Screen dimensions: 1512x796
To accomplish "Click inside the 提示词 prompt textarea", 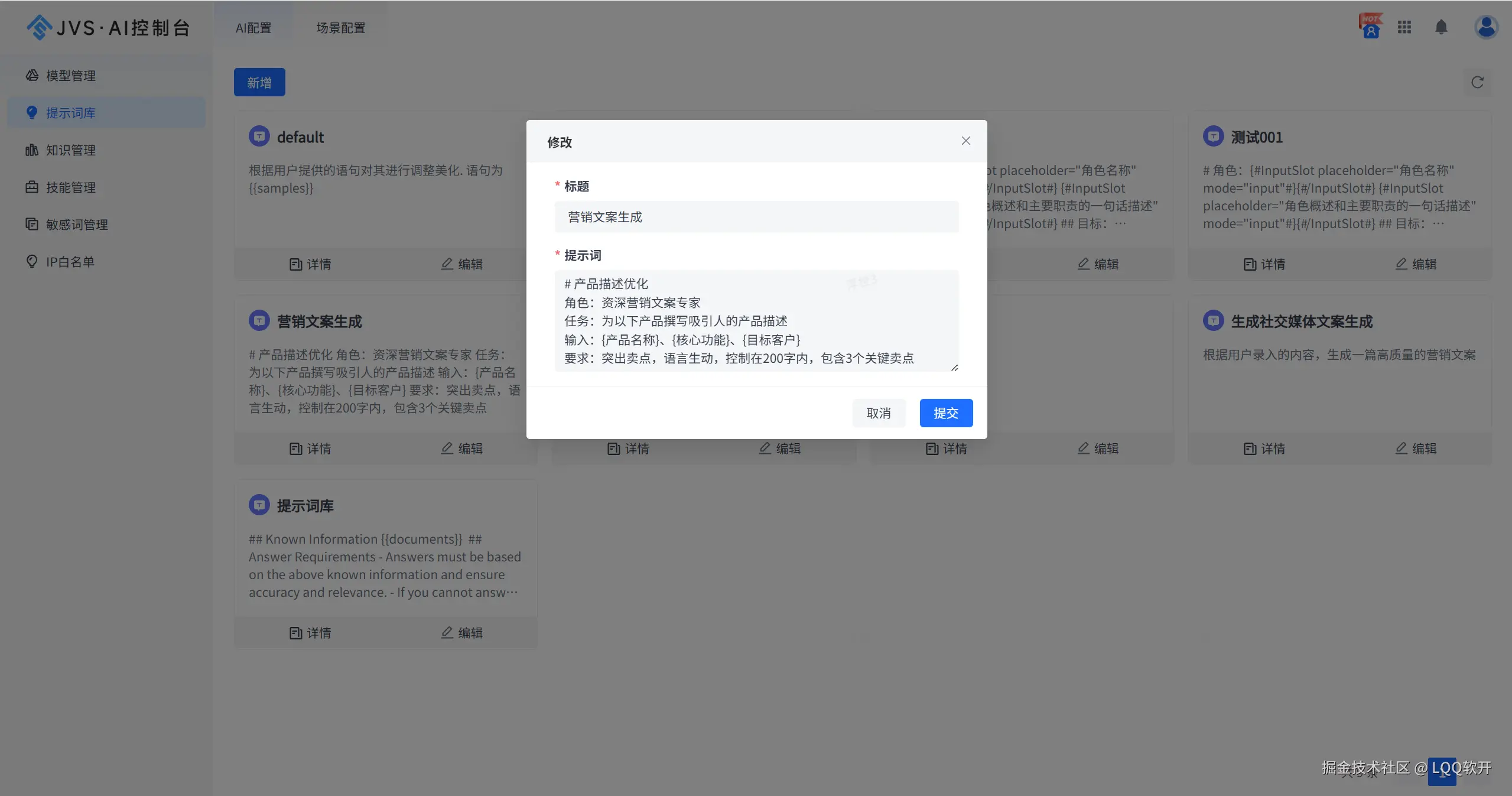I will pyautogui.click(x=756, y=321).
